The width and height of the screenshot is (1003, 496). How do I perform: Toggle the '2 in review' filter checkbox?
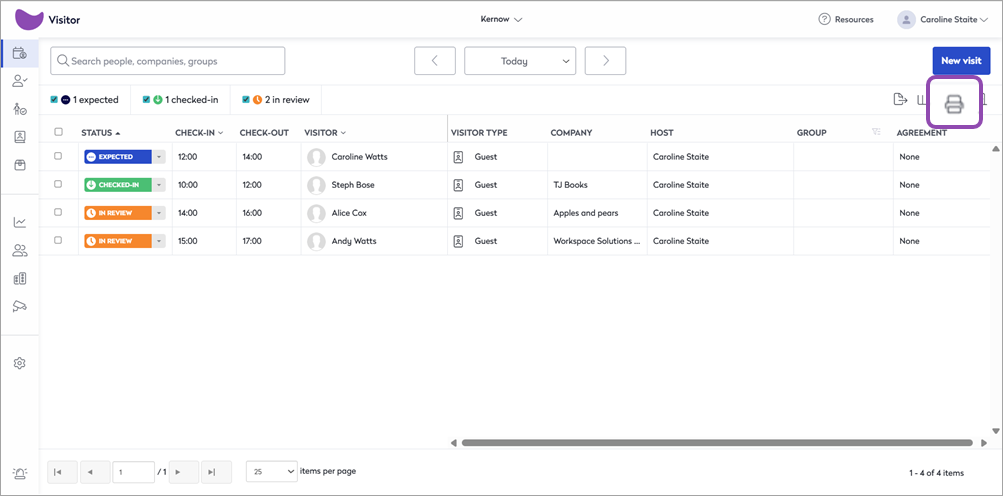(246, 100)
